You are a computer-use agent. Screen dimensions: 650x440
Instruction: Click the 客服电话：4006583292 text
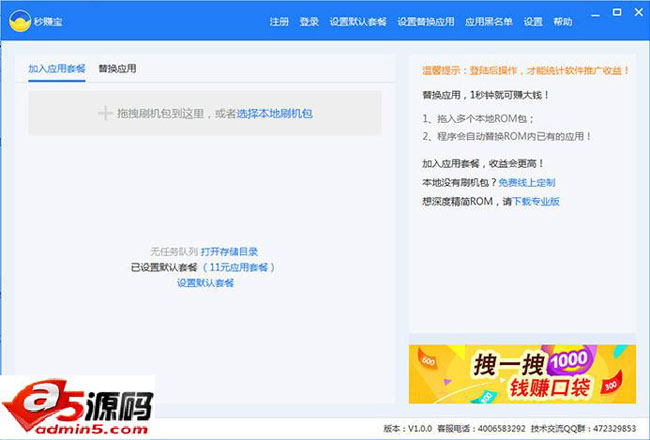tap(481, 428)
